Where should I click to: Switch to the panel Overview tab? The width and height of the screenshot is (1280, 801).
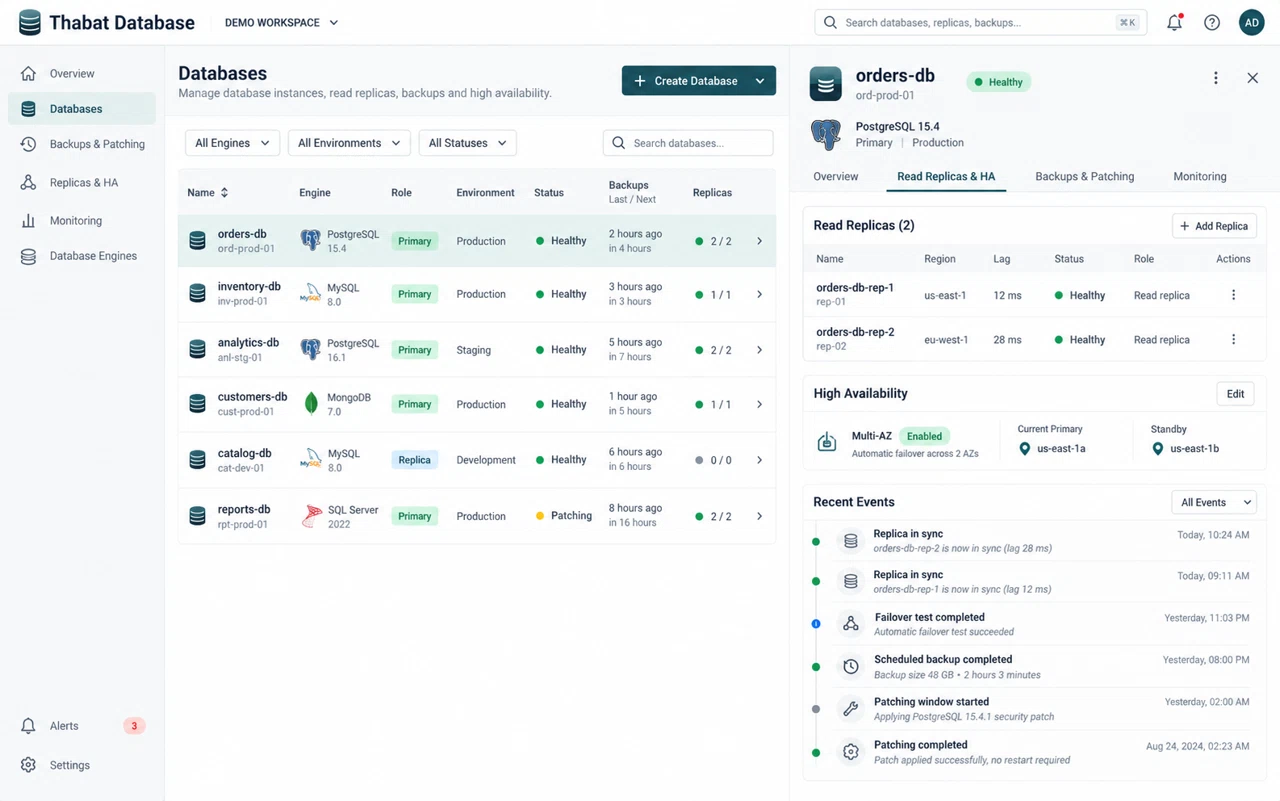tap(835, 177)
